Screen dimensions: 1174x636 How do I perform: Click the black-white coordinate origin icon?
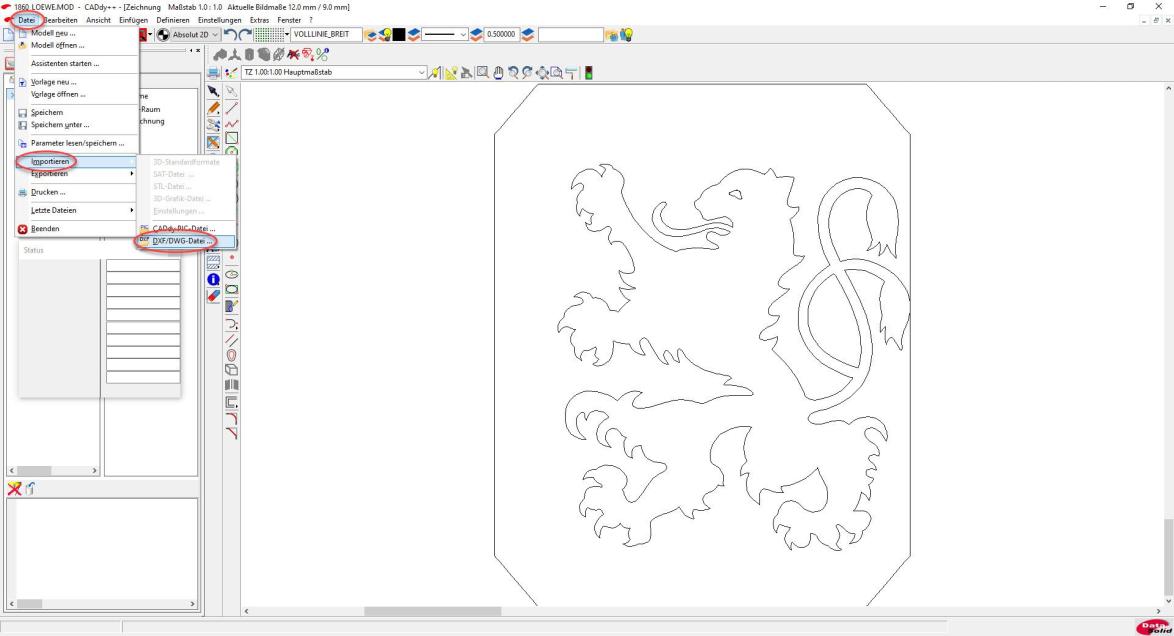coord(163,34)
